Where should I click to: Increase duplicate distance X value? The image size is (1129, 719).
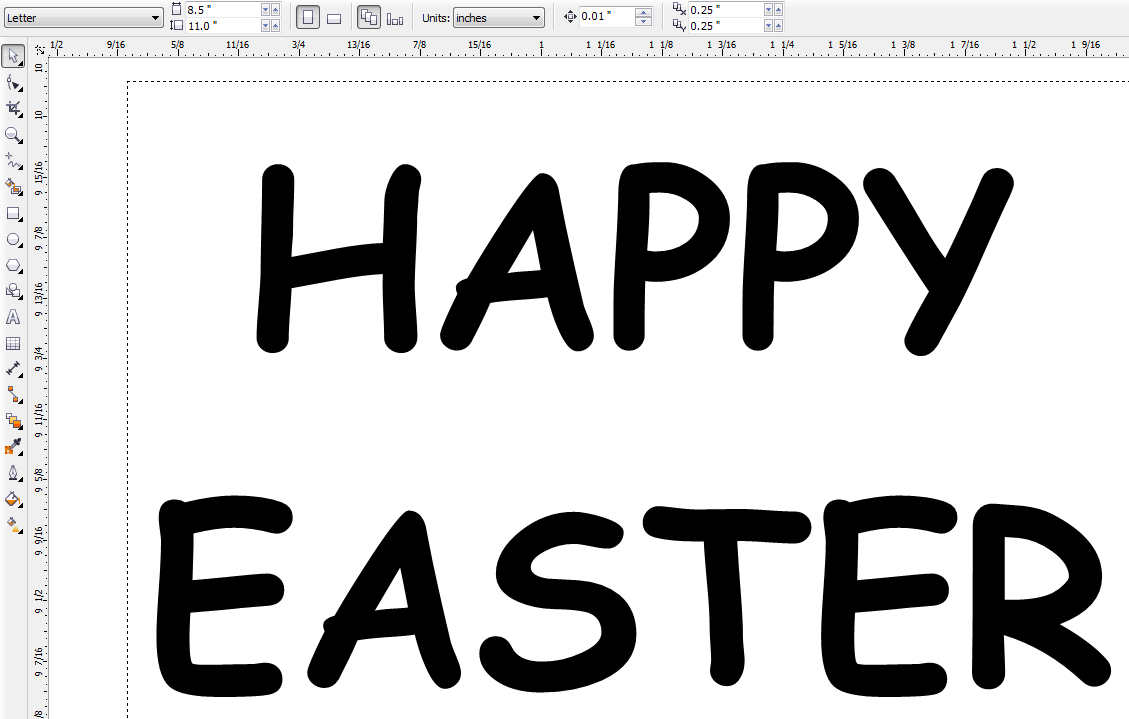[x=778, y=9]
